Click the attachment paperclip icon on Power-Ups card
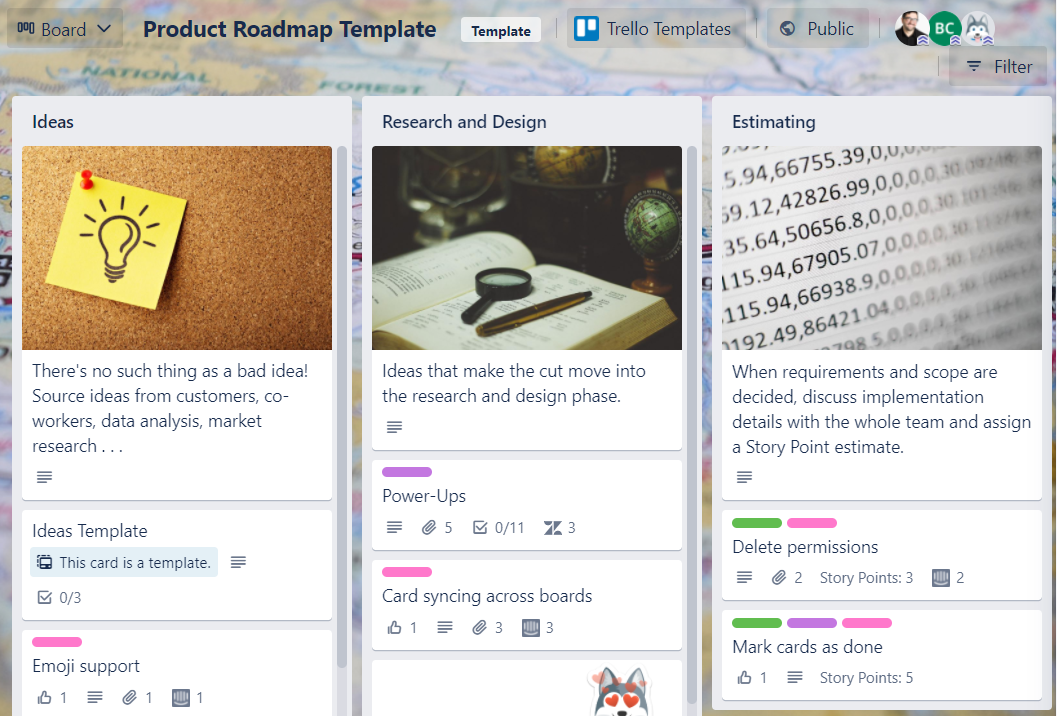 [429, 528]
